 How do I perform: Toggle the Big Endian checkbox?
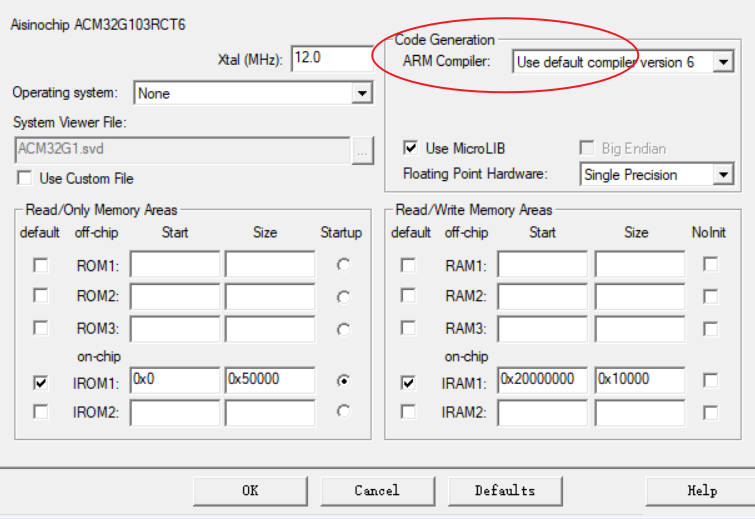[586, 148]
